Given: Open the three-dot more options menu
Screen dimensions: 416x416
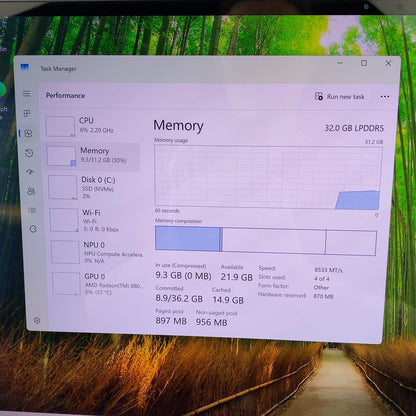Looking at the screenshot, I should click(x=385, y=97).
